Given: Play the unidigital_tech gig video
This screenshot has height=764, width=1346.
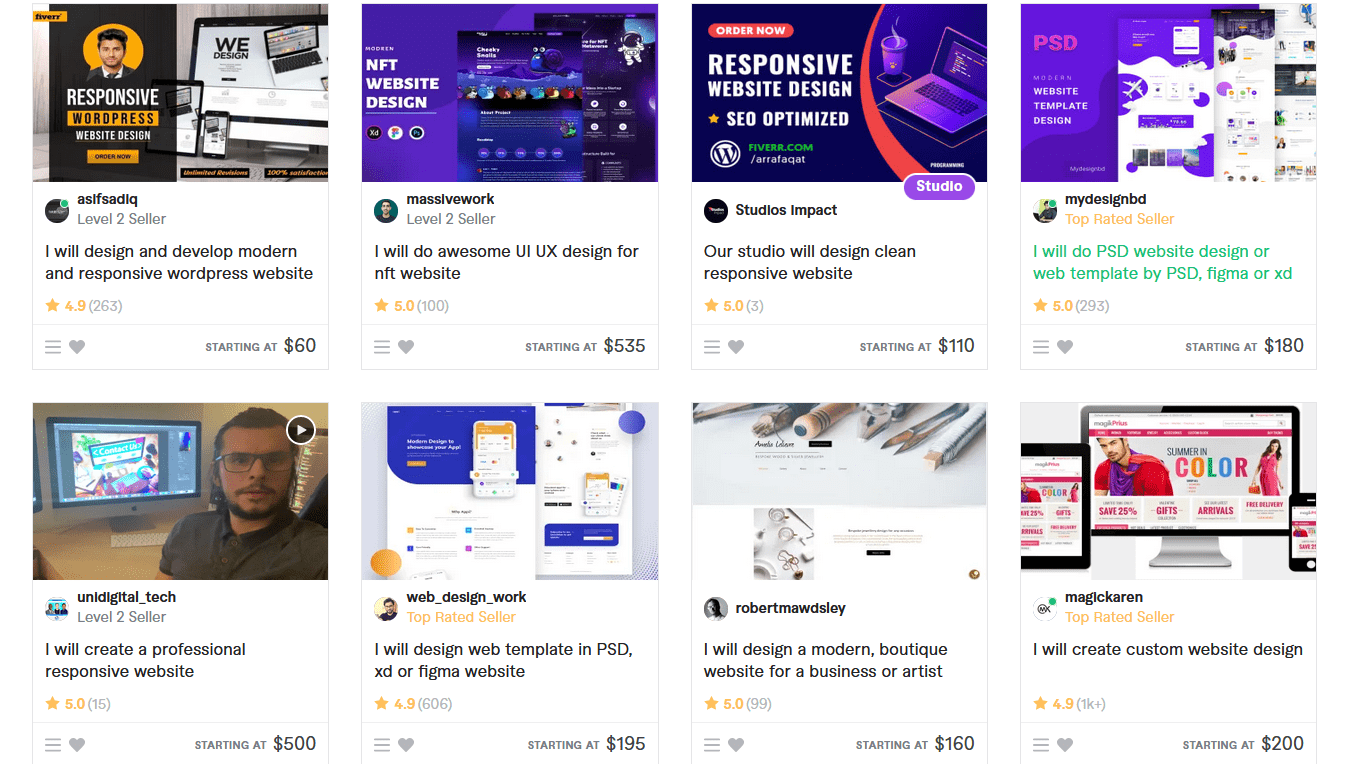Looking at the screenshot, I should point(301,430).
